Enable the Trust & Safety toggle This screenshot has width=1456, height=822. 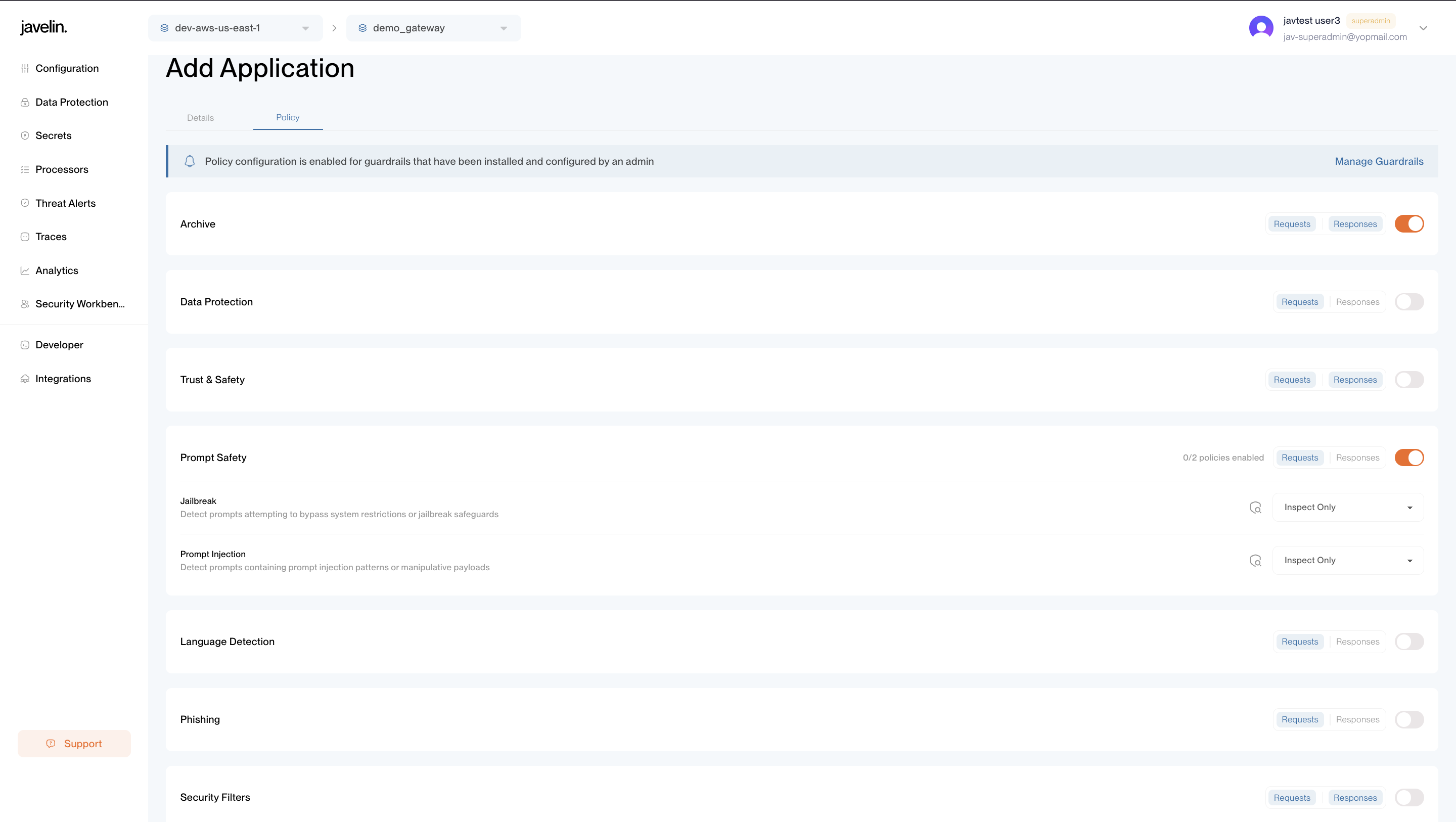click(1409, 380)
